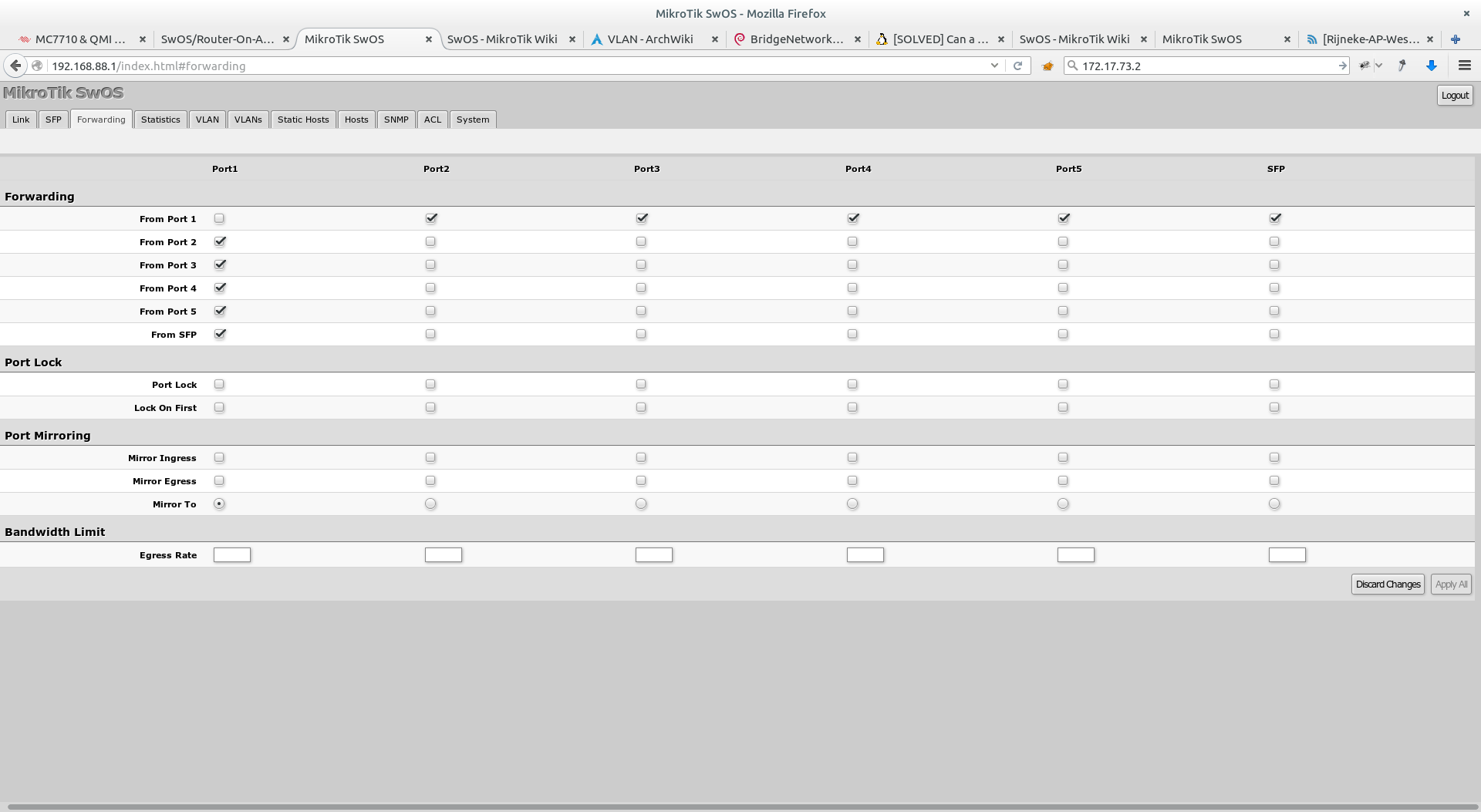1481x812 pixels.
Task: Click the search go arrow in search box
Action: tap(1342, 66)
